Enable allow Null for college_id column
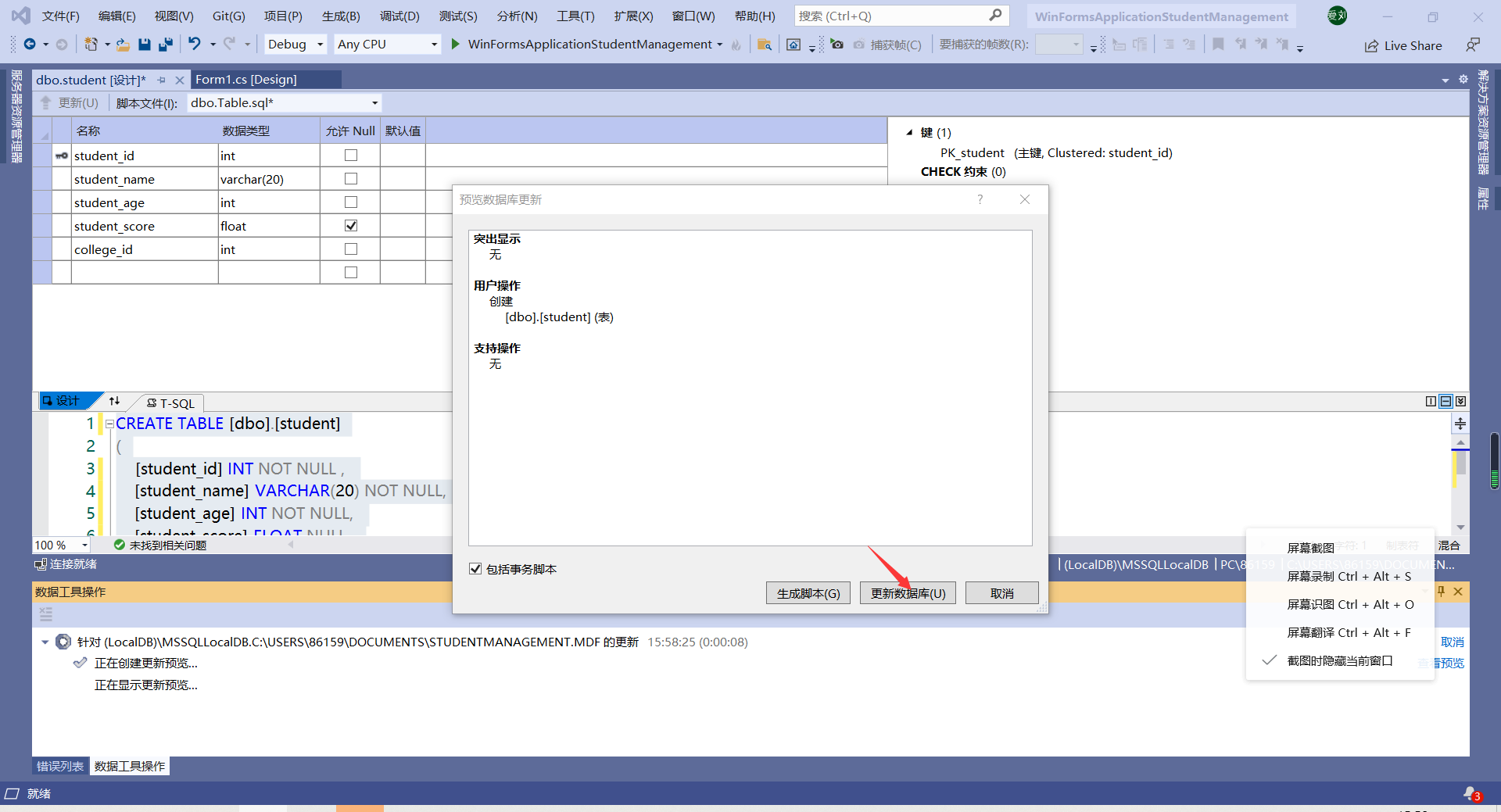The width and height of the screenshot is (1501, 812). pyautogui.click(x=350, y=249)
